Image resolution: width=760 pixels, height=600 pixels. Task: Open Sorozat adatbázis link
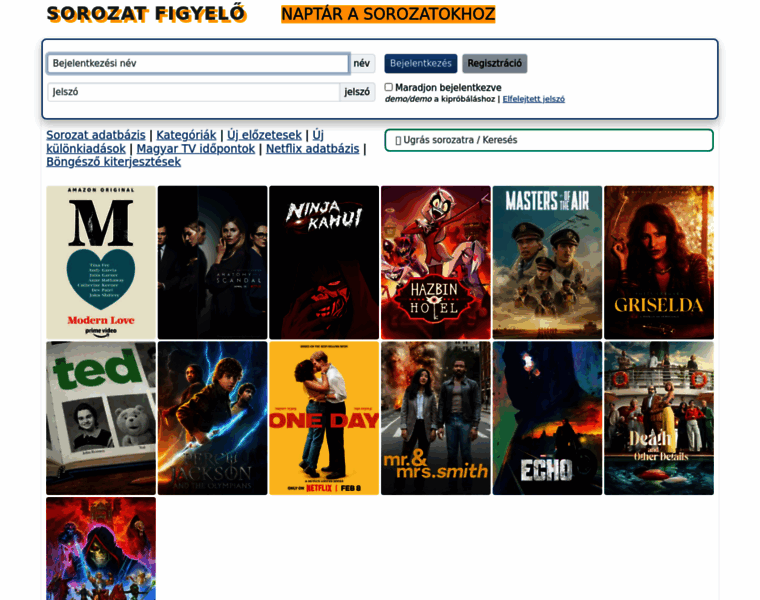pyautogui.click(x=95, y=135)
